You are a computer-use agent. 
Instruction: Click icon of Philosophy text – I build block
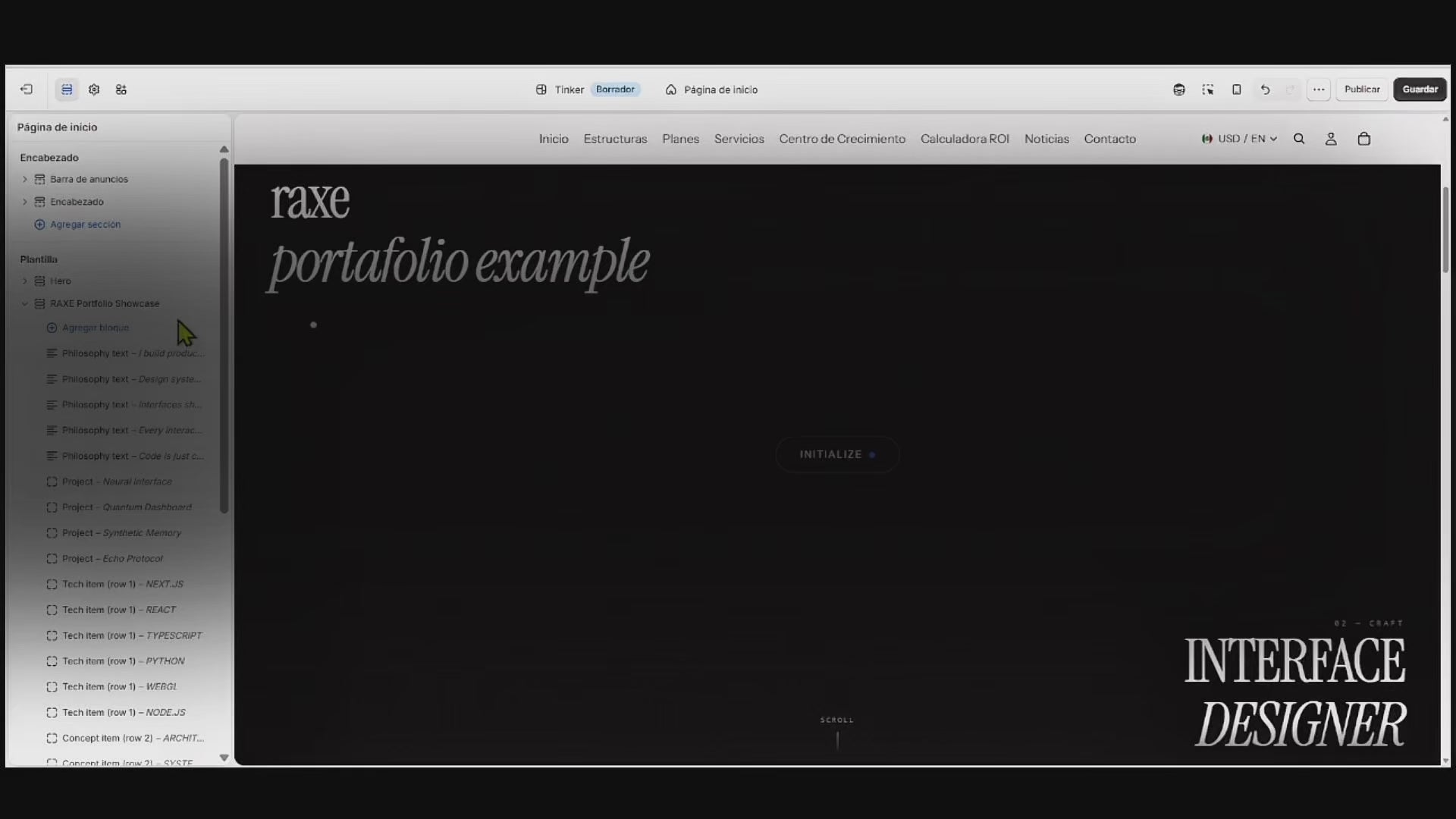point(52,353)
